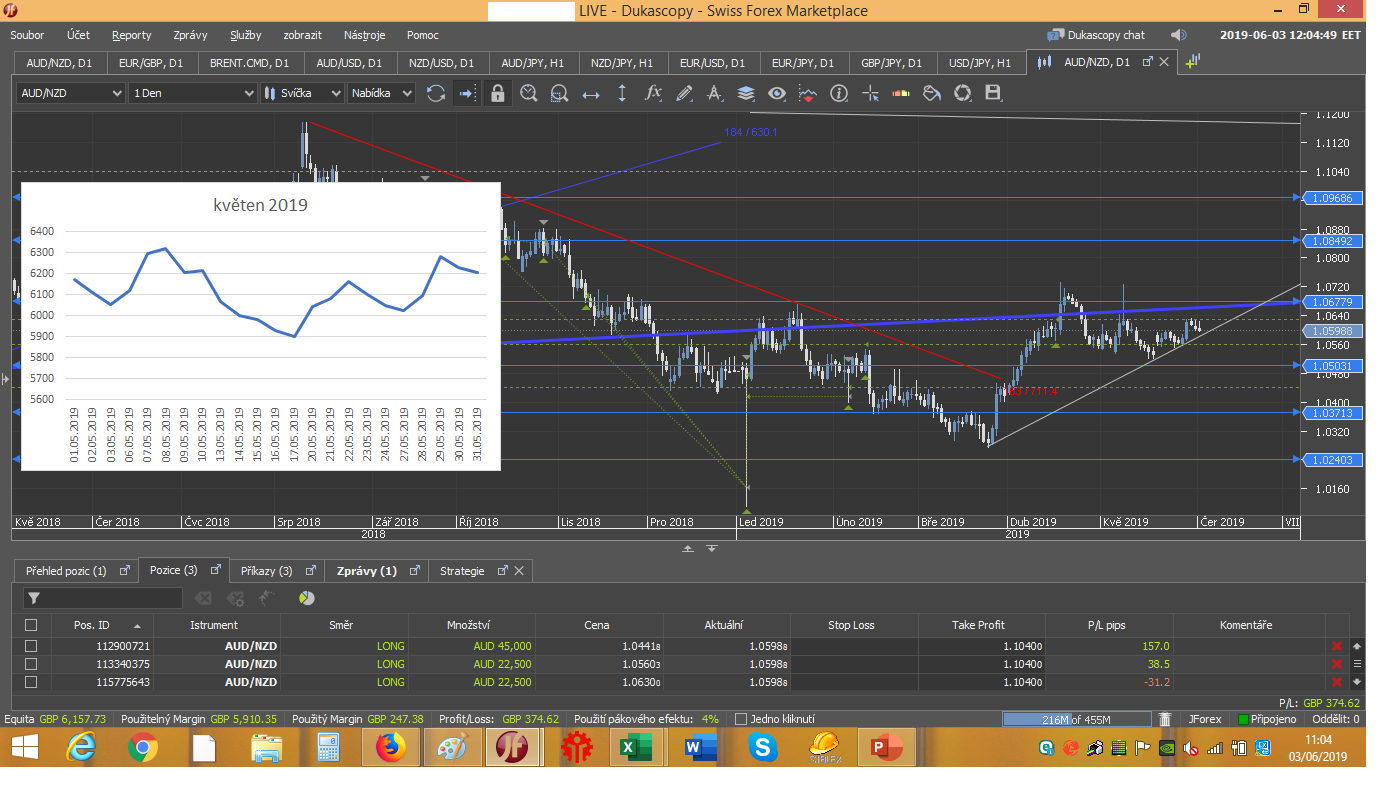Collapse the bottom panel with down arrow

712,548
